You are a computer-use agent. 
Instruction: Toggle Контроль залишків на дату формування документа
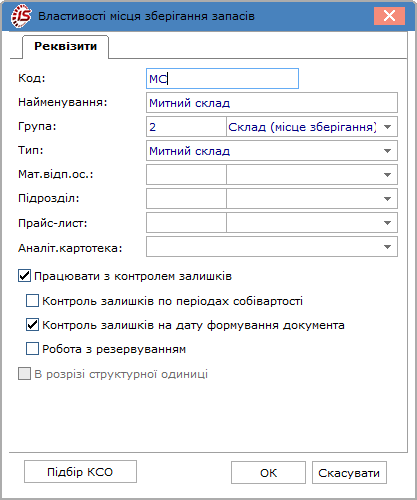32,325
